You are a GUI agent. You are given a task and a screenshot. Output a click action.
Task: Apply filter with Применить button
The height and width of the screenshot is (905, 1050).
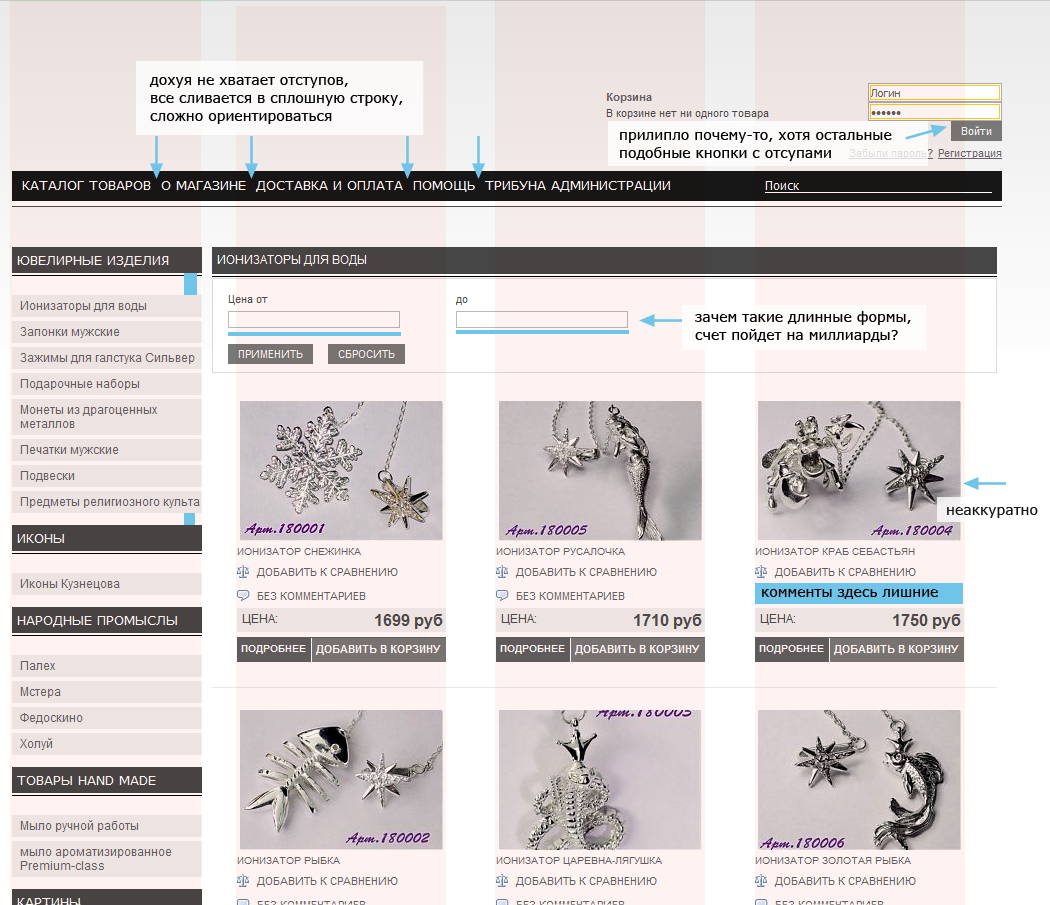coord(271,354)
